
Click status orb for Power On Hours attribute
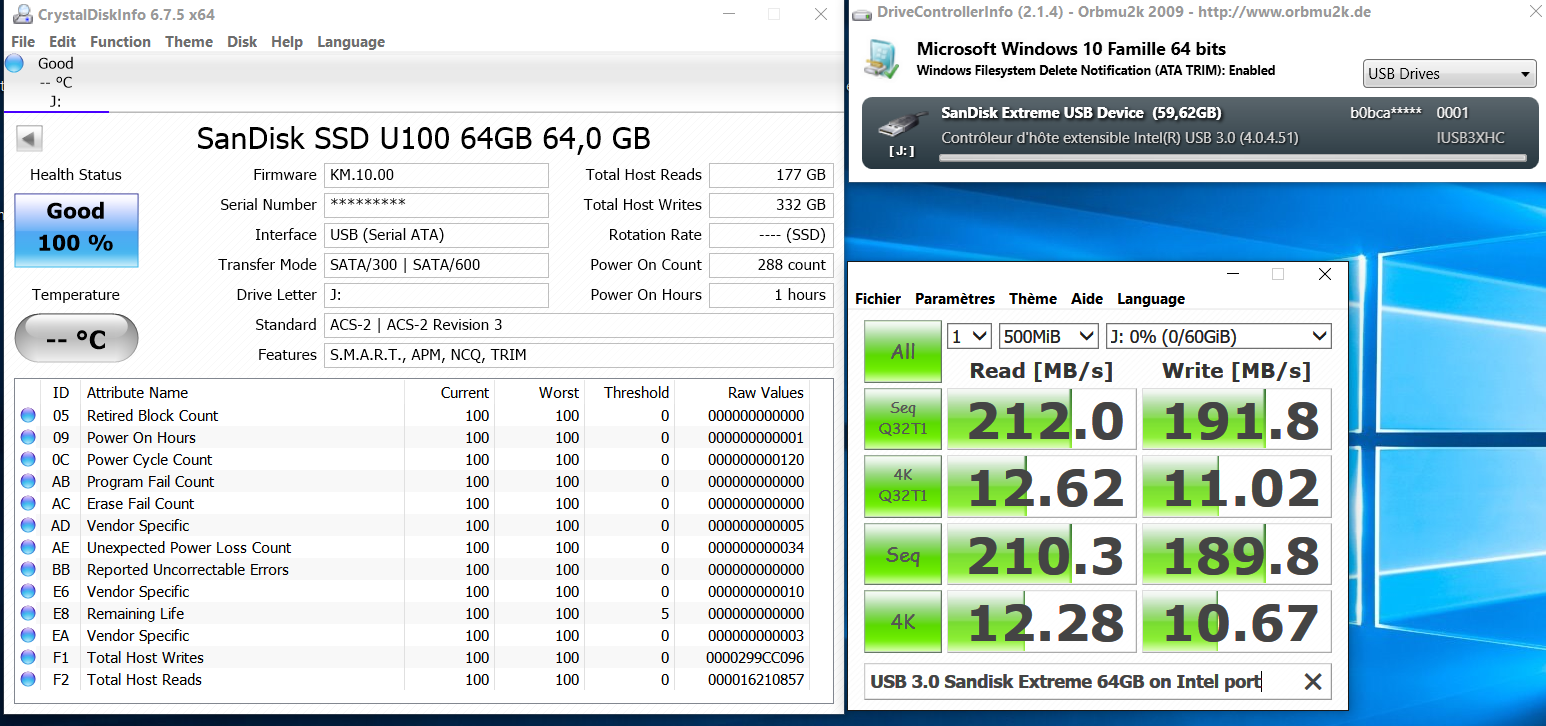[28, 437]
